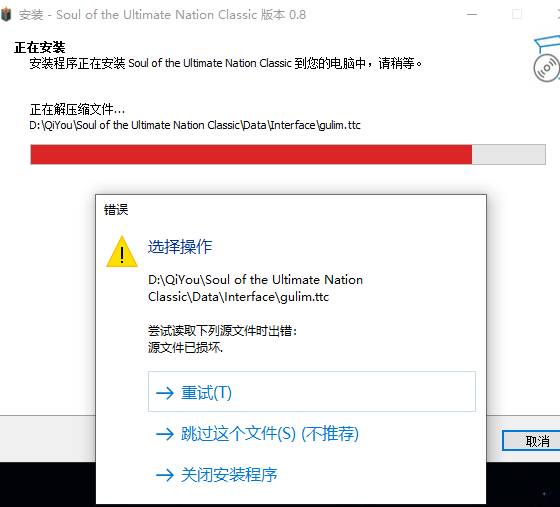
Task: Click the 源文件已损坏 error message
Action: (185, 347)
